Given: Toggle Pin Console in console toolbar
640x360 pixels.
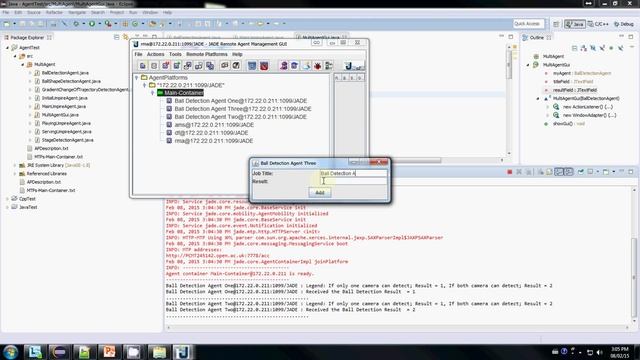Looking at the screenshot, I should point(580,172).
